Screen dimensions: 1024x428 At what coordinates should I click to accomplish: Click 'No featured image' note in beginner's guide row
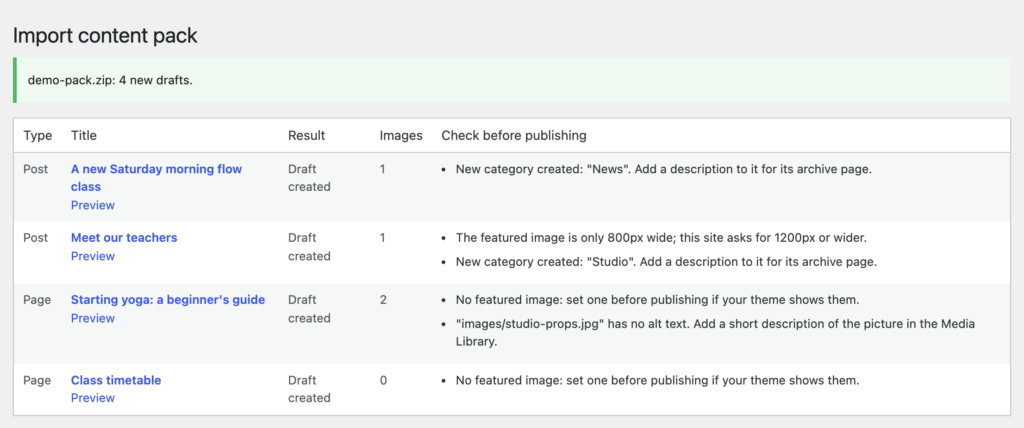tap(656, 300)
